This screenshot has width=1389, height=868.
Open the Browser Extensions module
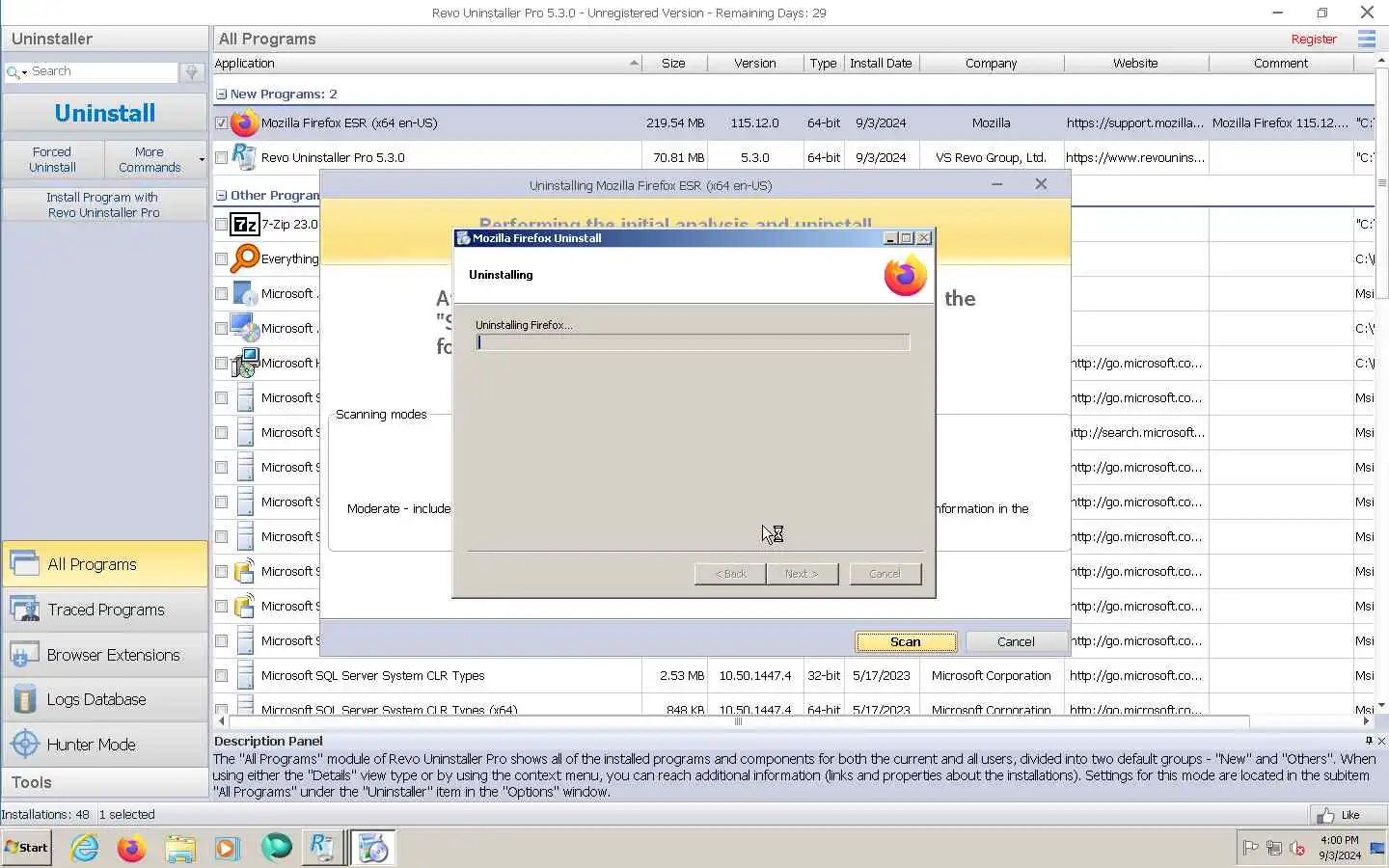[104, 655]
